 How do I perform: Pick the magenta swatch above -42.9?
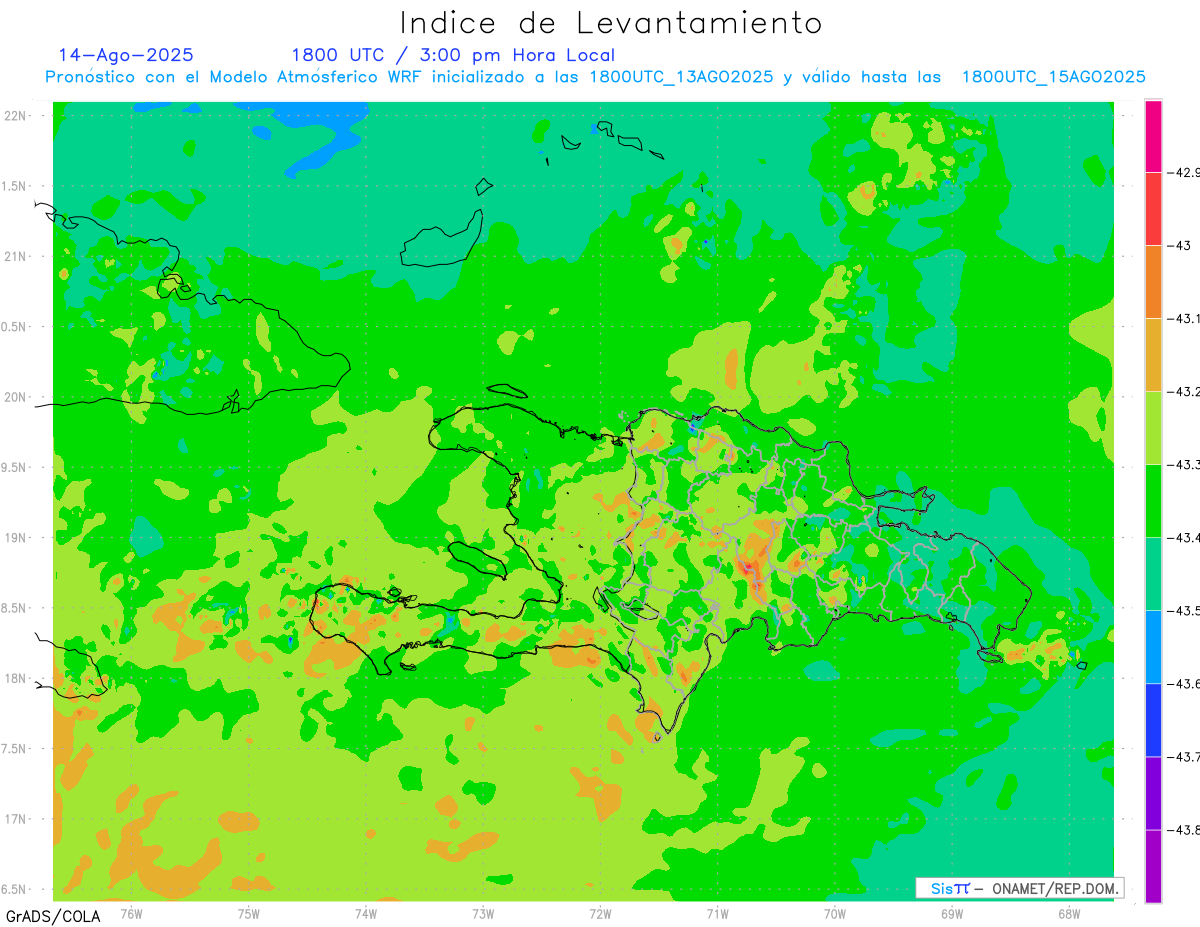pyautogui.click(x=1153, y=136)
